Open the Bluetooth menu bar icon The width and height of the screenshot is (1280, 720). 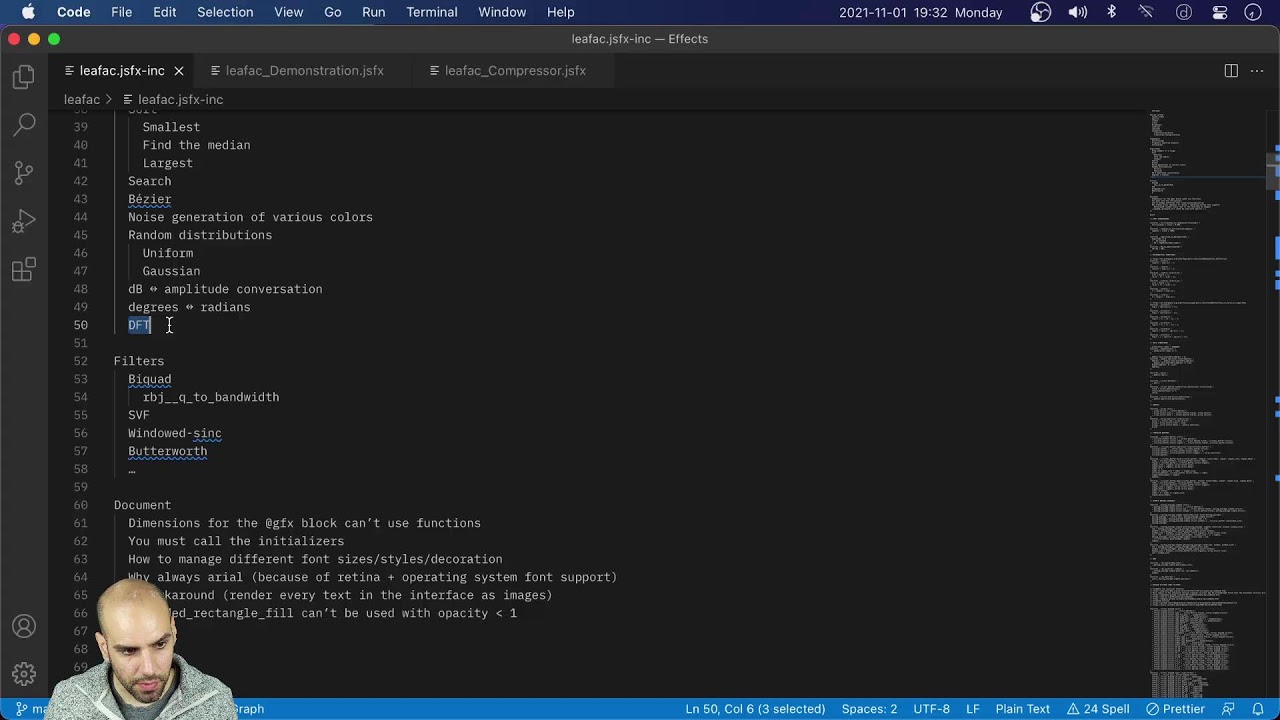[x=1112, y=12]
